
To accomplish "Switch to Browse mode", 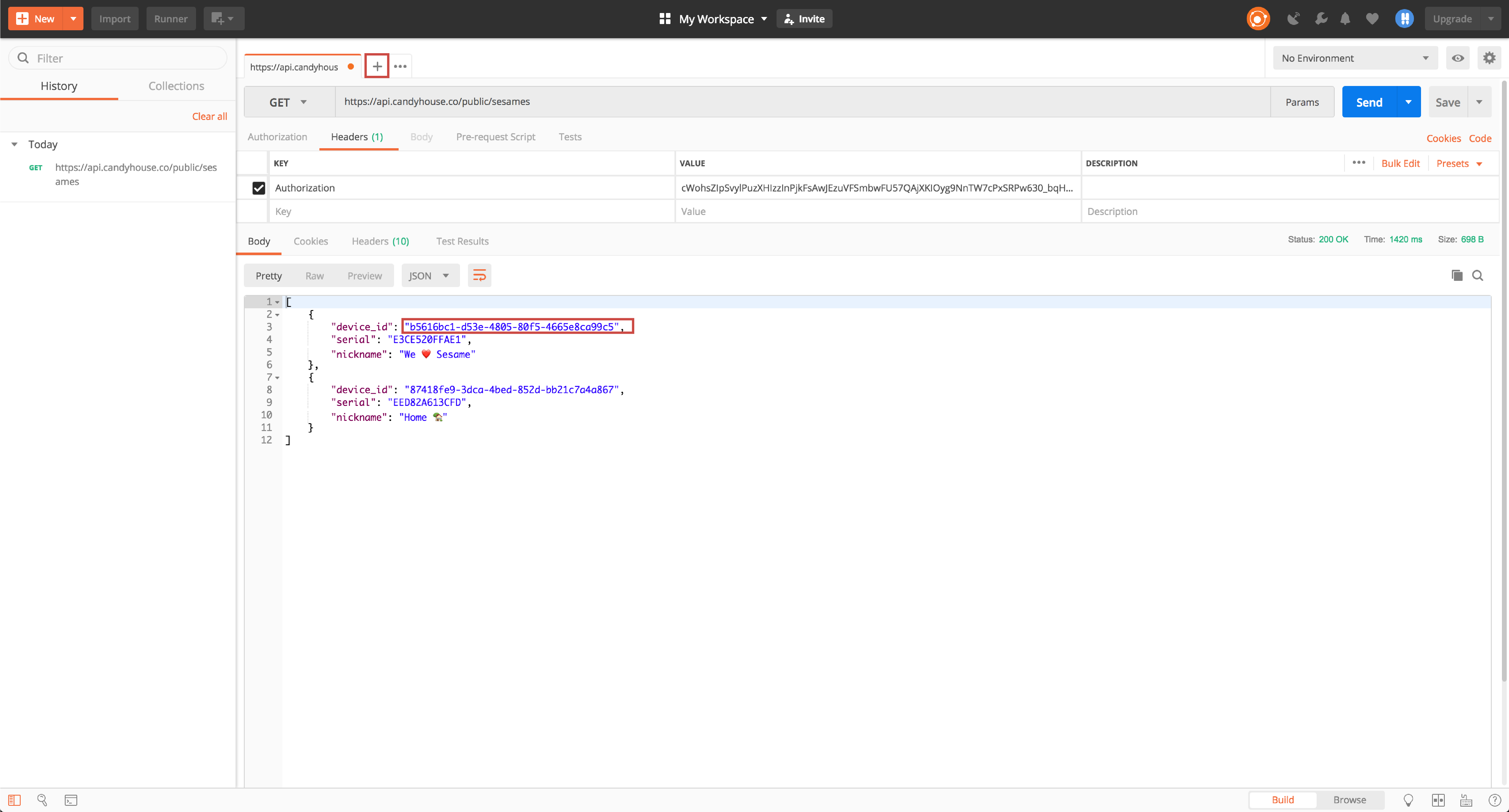I will click(x=1349, y=800).
